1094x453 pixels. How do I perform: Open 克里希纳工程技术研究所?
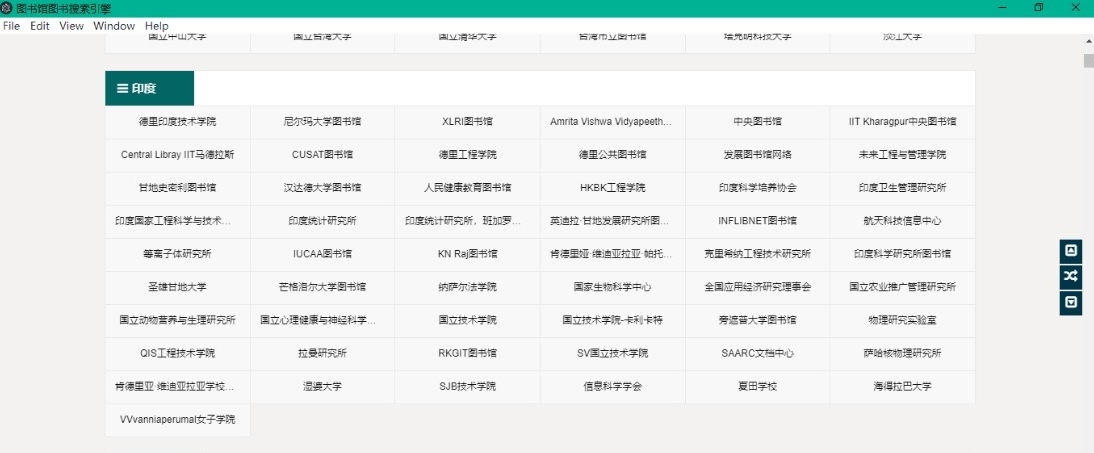757,254
